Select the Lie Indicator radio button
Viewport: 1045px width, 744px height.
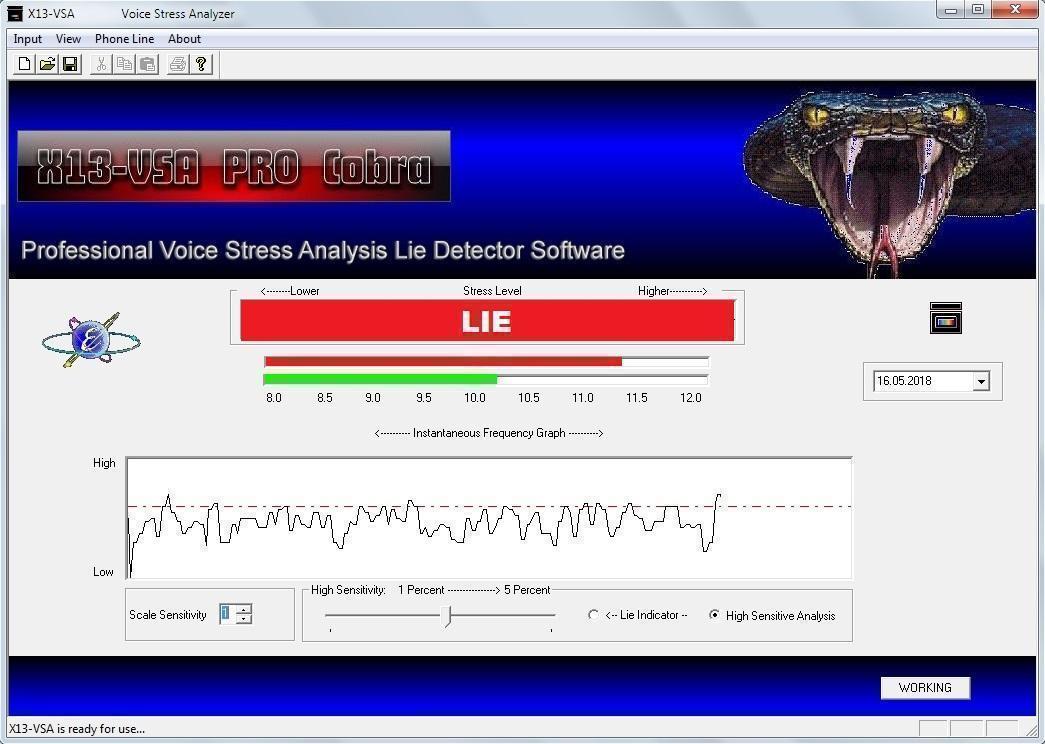tap(594, 615)
